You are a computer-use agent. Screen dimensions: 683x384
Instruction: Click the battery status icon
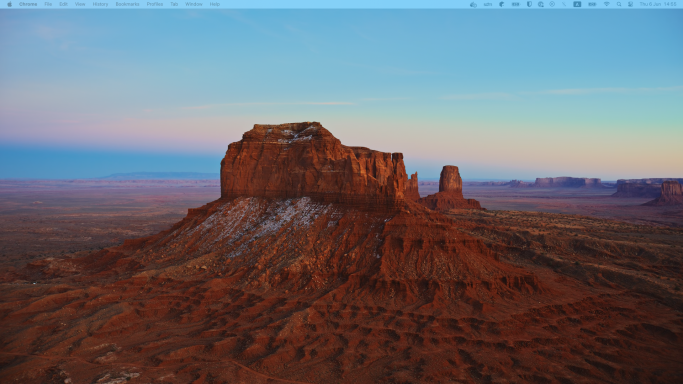click(592, 4)
